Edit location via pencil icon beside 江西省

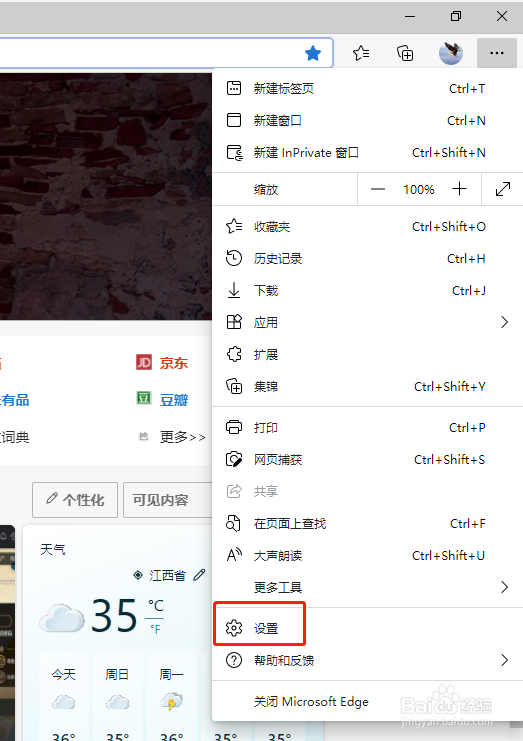coord(199,575)
